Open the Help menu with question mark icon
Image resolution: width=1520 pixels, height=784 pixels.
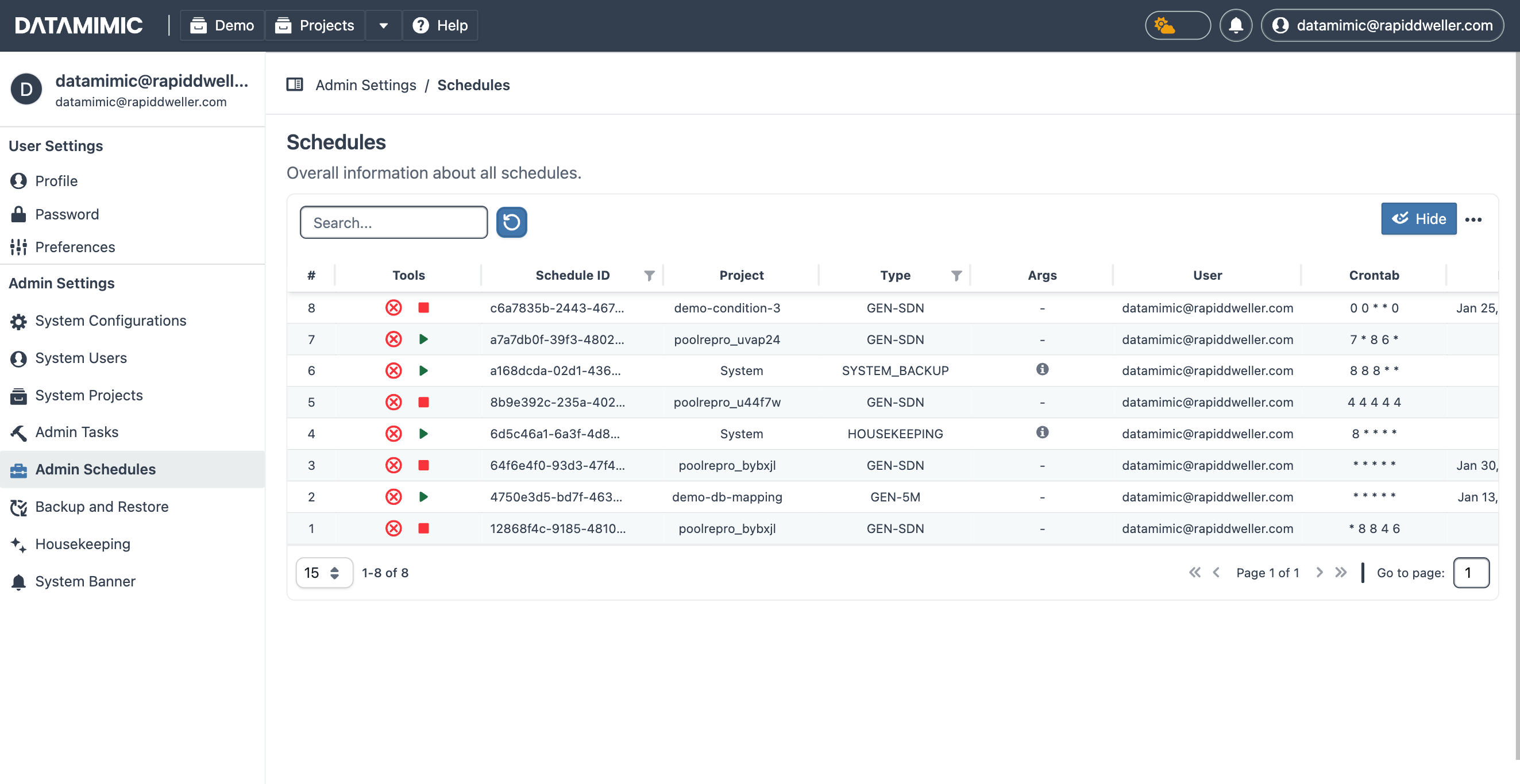click(x=420, y=25)
